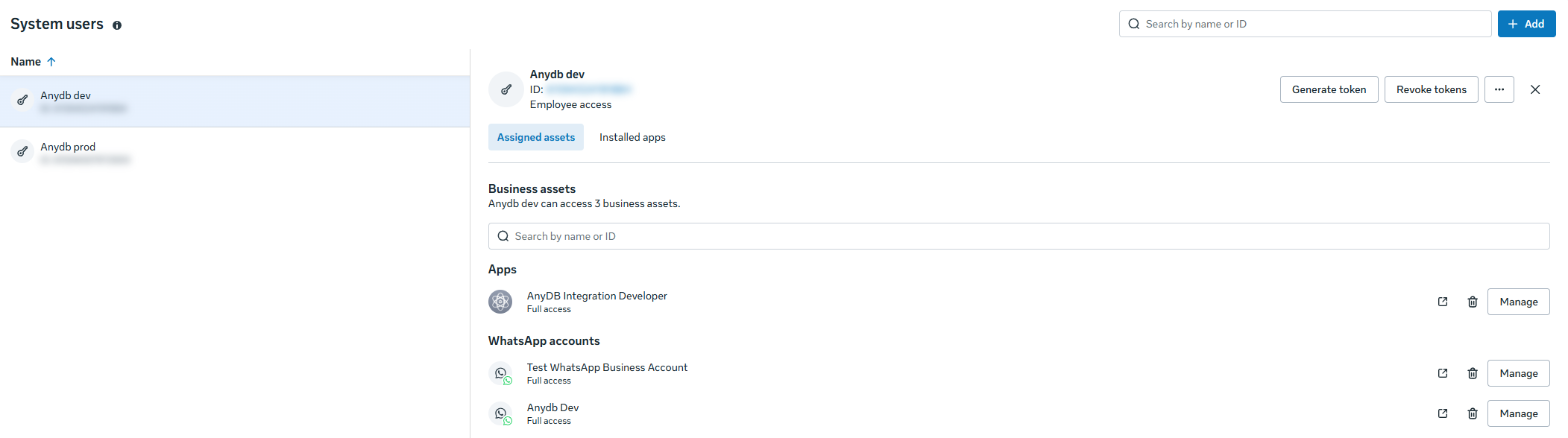The image size is (1568, 438).
Task: Open AnyDB Integration Developer in new window
Action: click(1442, 301)
